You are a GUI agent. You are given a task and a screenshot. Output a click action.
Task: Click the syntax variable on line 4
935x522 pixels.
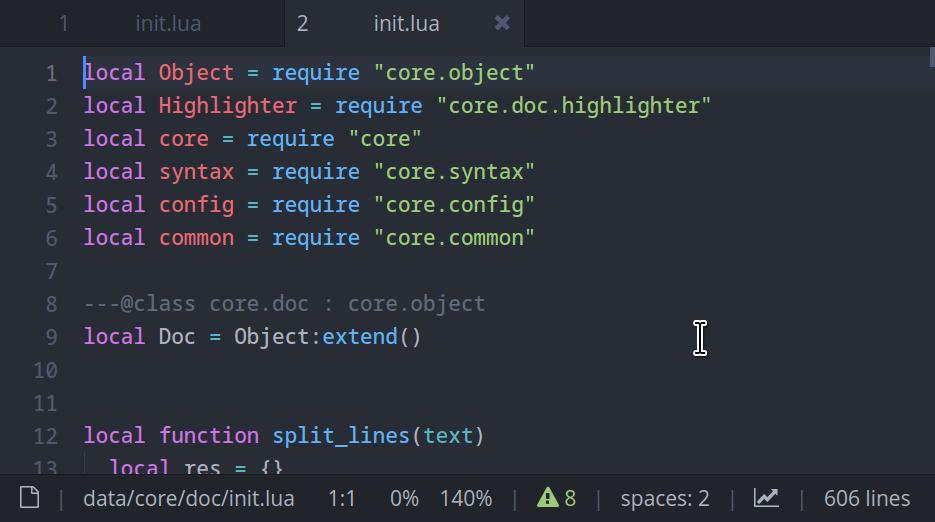pos(196,172)
